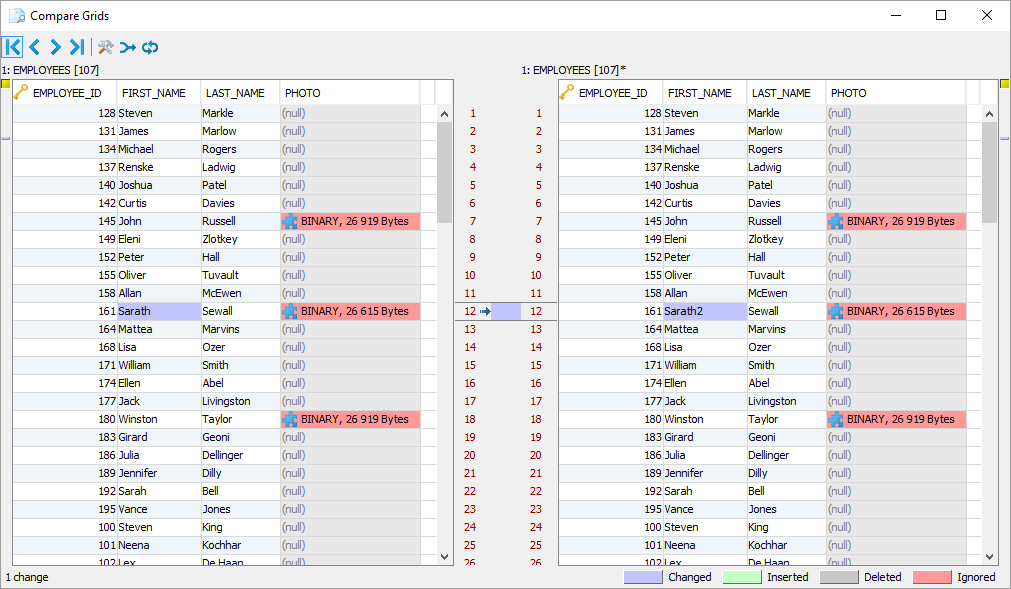Click scroll up arrow on left grid scrollbar
The width and height of the screenshot is (1011, 589).
pyautogui.click(x=444, y=114)
